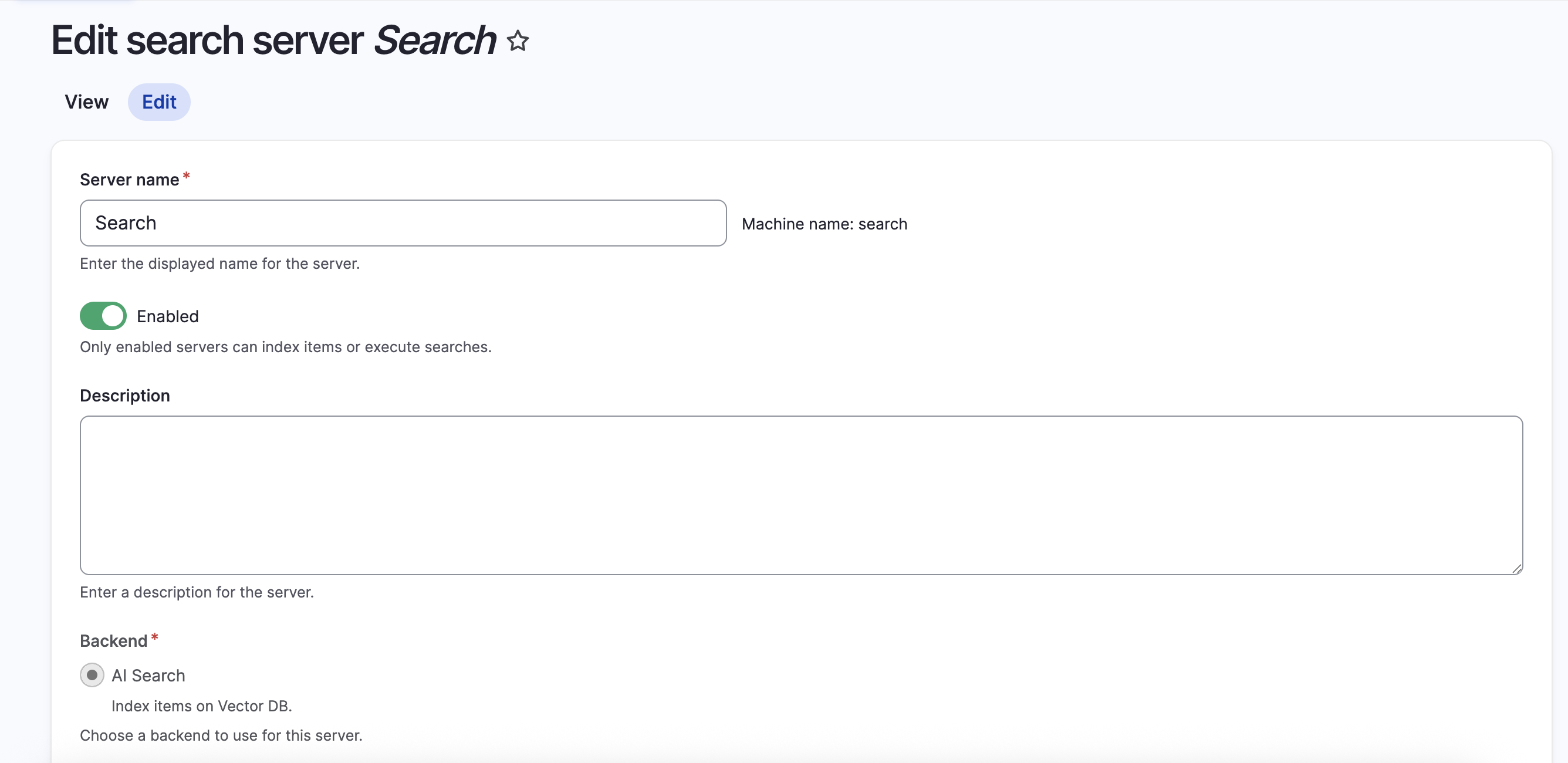The height and width of the screenshot is (763, 1568).
Task: Click the Backend heading
Action: click(113, 640)
